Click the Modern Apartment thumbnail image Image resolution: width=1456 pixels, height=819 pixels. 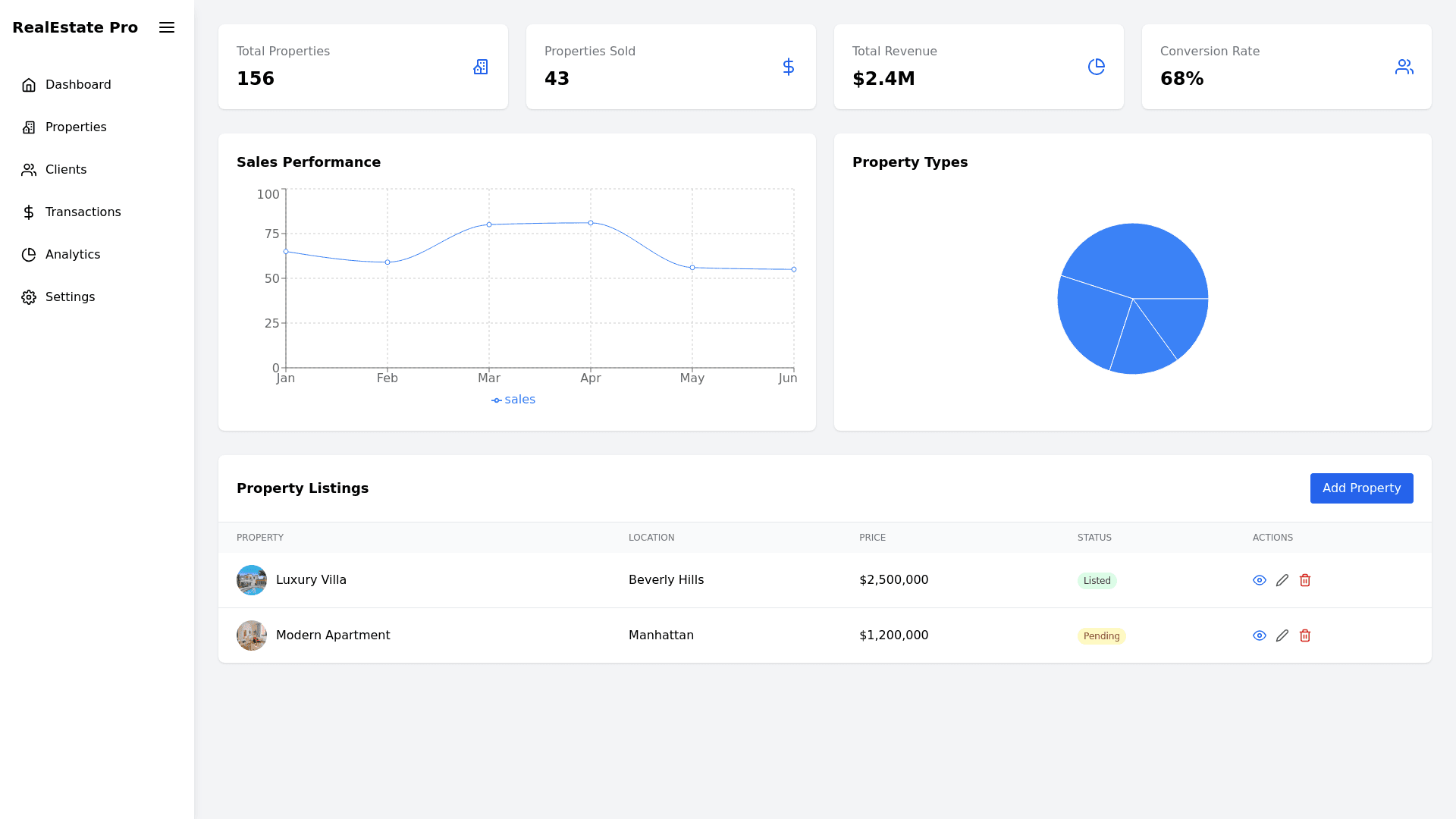pos(252,635)
